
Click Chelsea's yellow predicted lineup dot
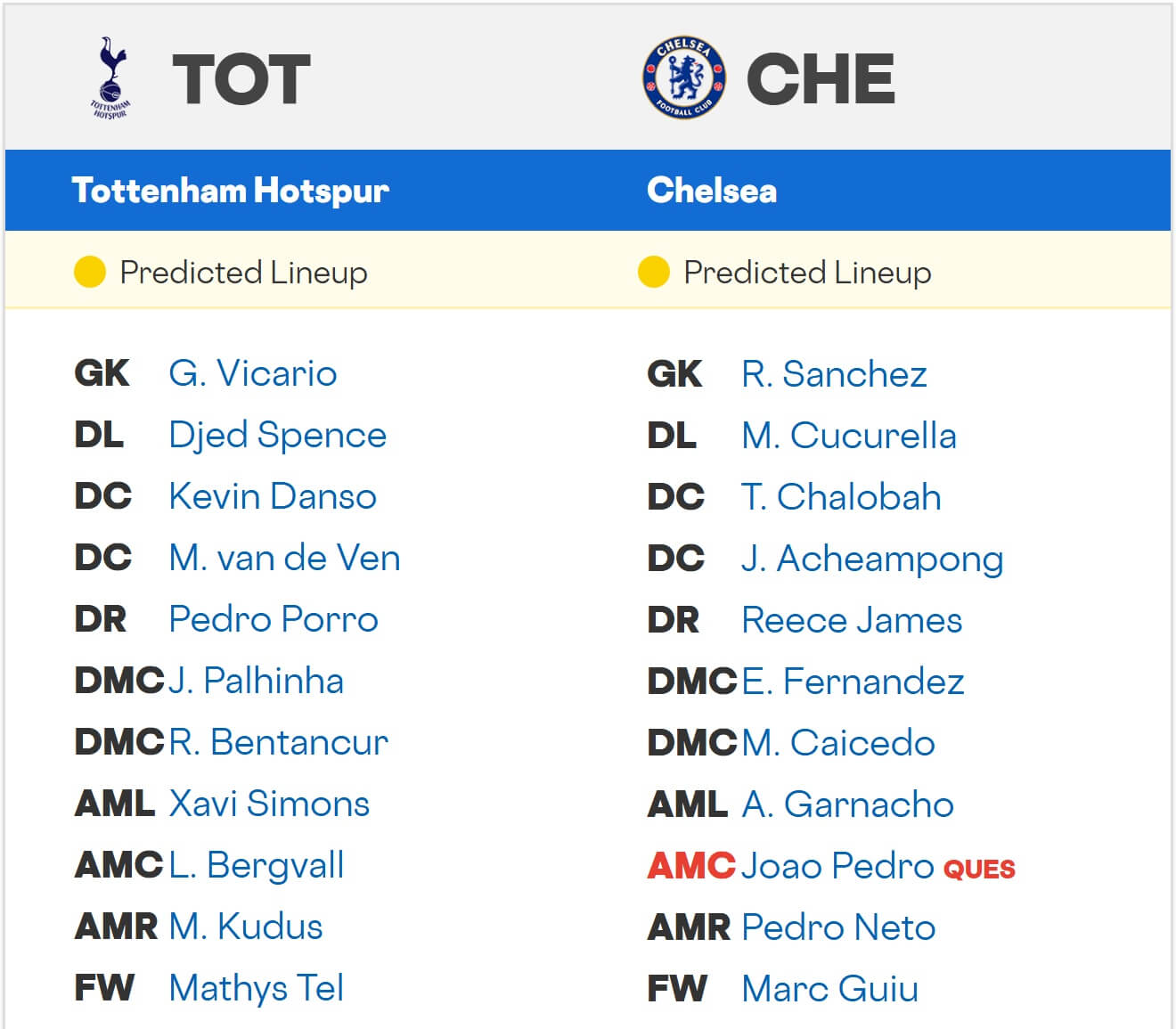pyautogui.click(x=654, y=272)
